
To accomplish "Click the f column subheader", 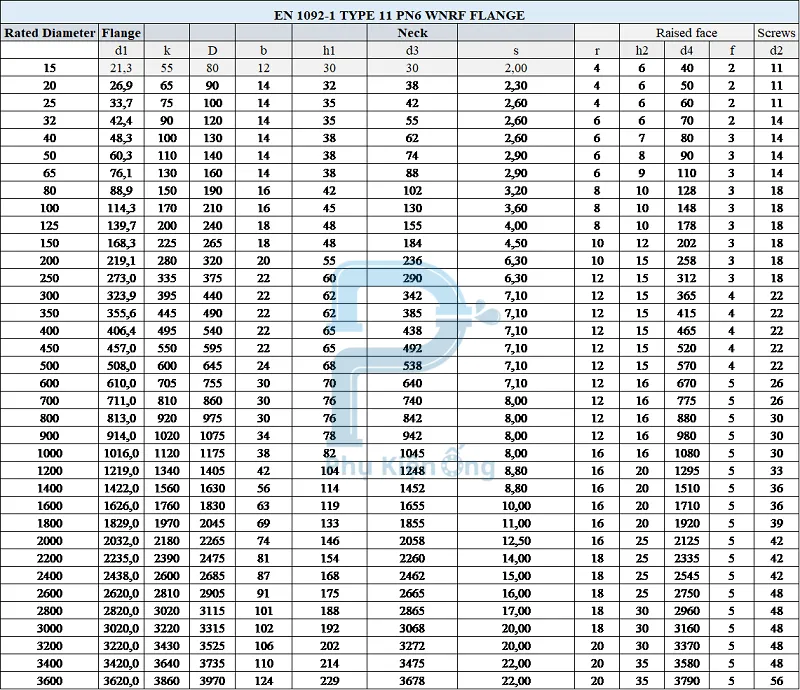I will coord(731,50).
